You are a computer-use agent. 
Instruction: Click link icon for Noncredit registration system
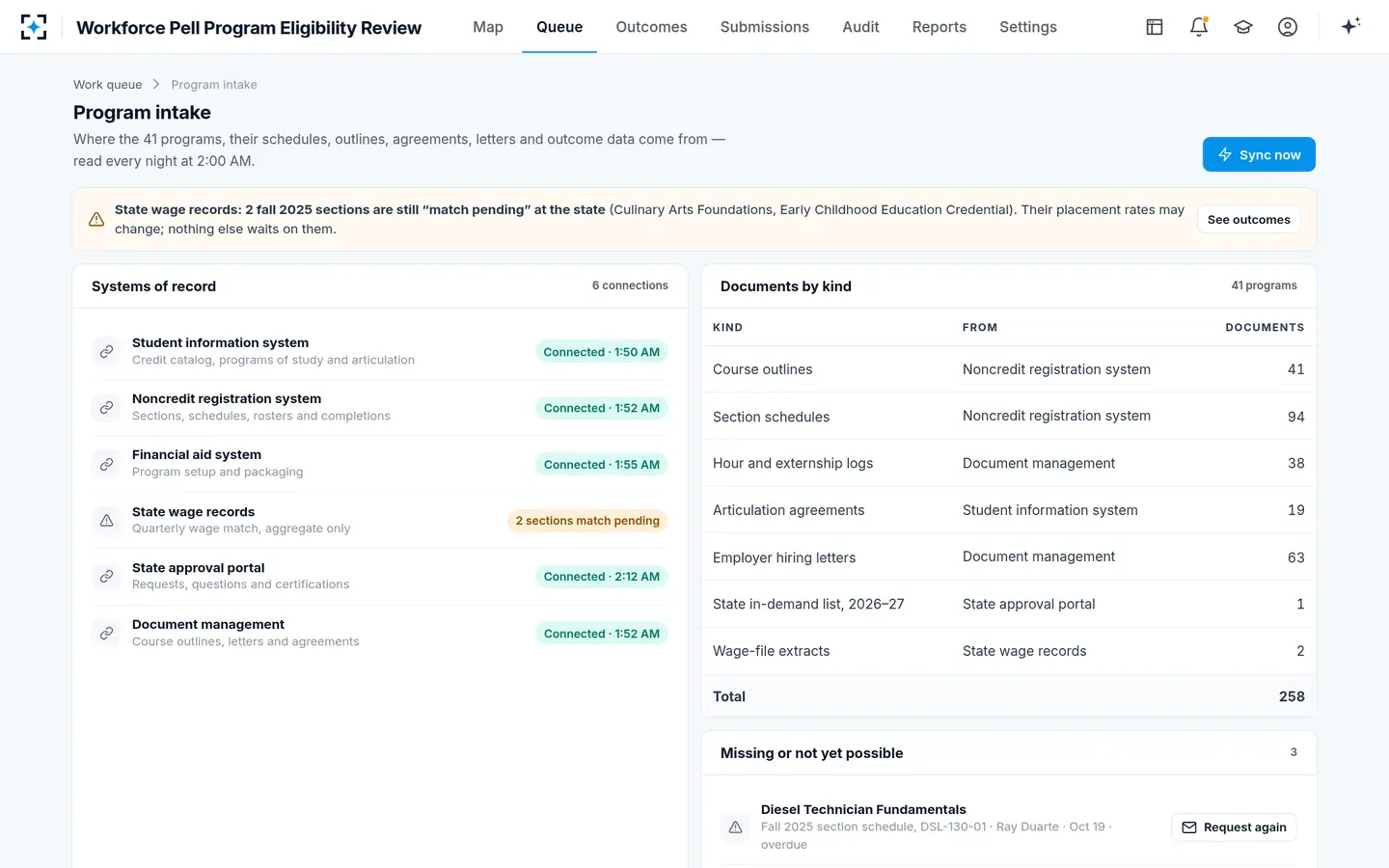[x=107, y=407]
